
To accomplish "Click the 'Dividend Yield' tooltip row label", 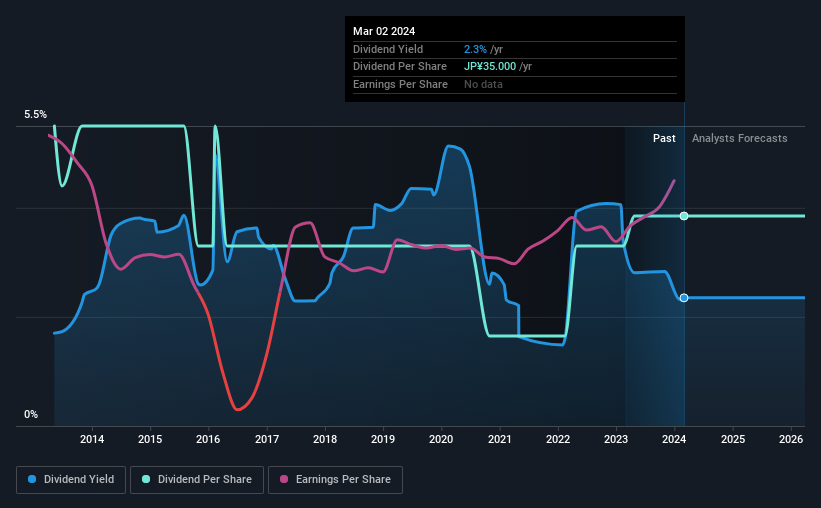I will 388,49.
